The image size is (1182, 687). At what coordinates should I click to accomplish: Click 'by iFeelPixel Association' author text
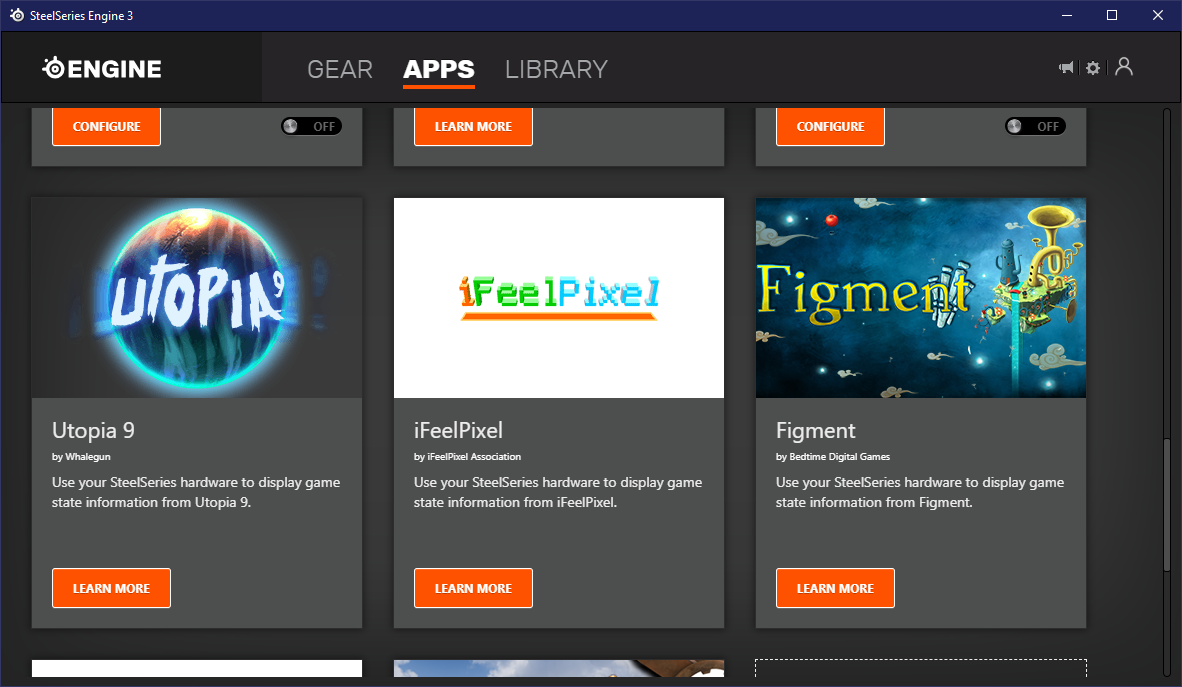(x=467, y=457)
